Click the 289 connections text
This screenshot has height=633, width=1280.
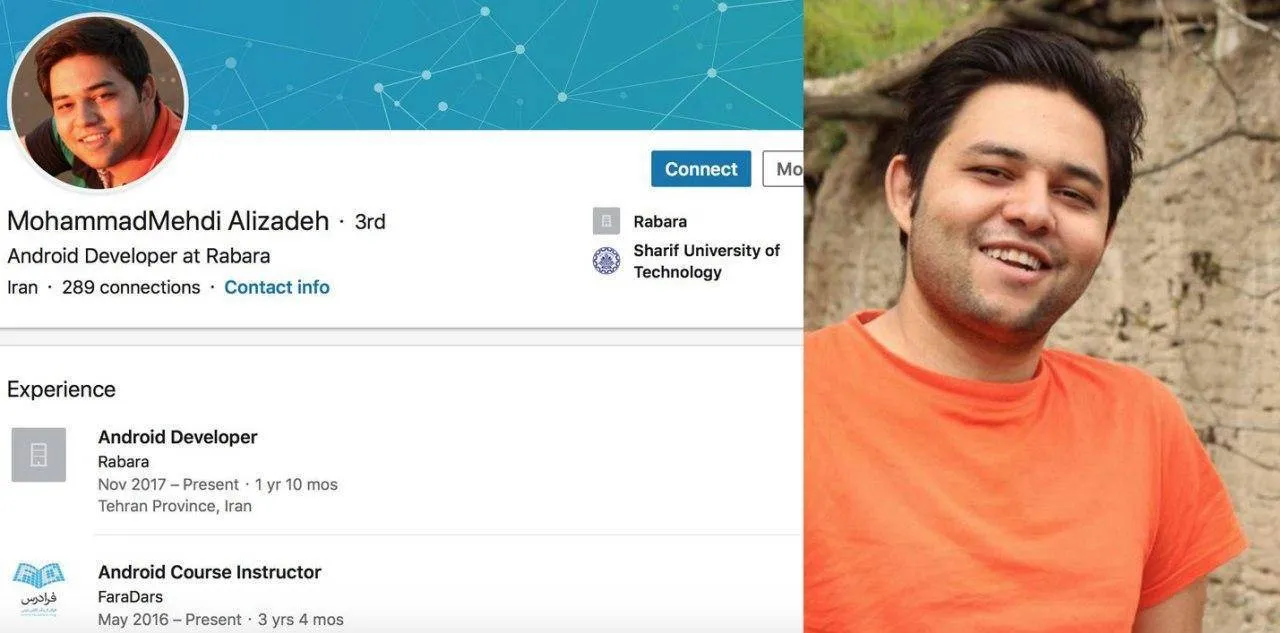[x=131, y=287]
